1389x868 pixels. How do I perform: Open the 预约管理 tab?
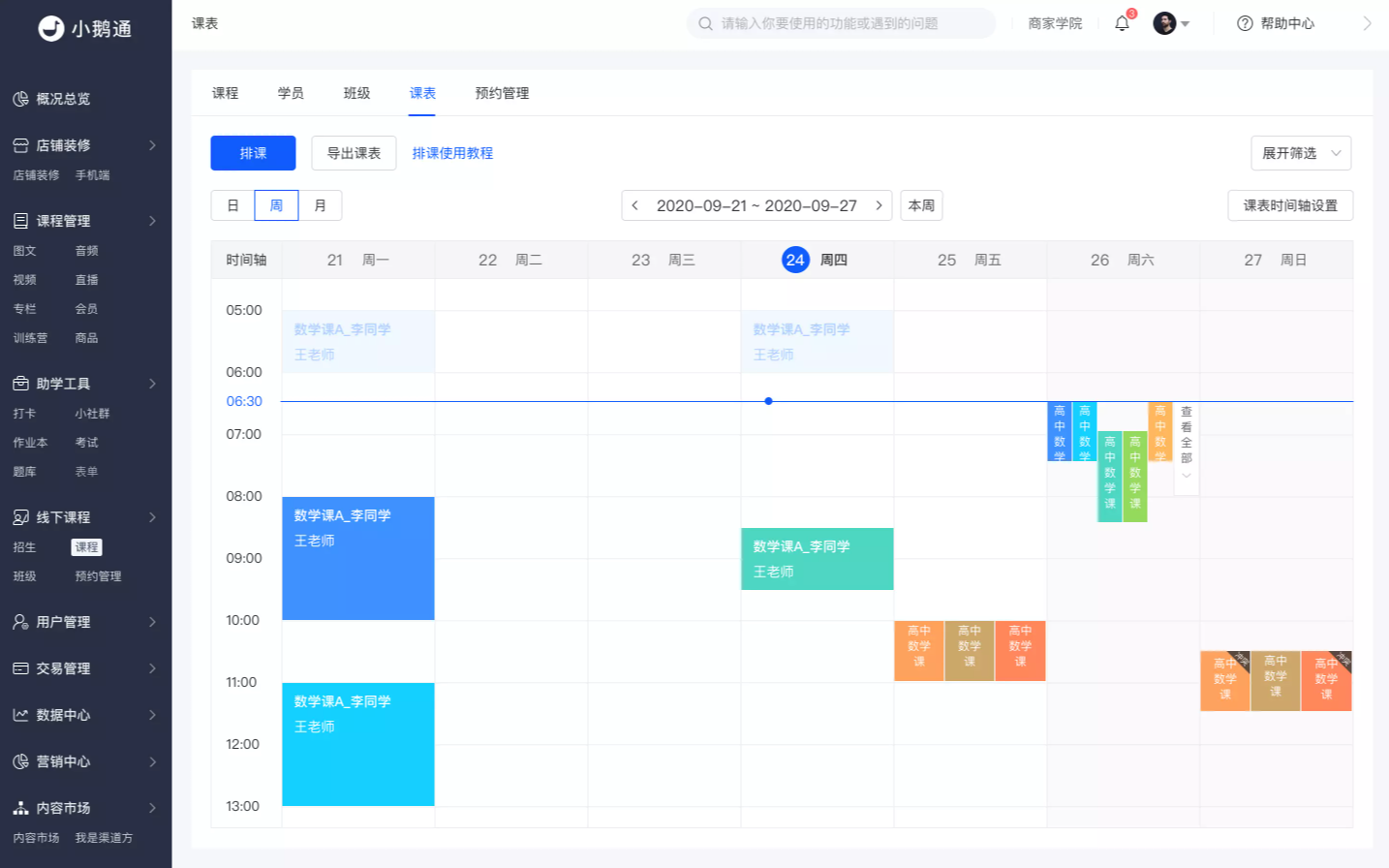click(x=502, y=93)
